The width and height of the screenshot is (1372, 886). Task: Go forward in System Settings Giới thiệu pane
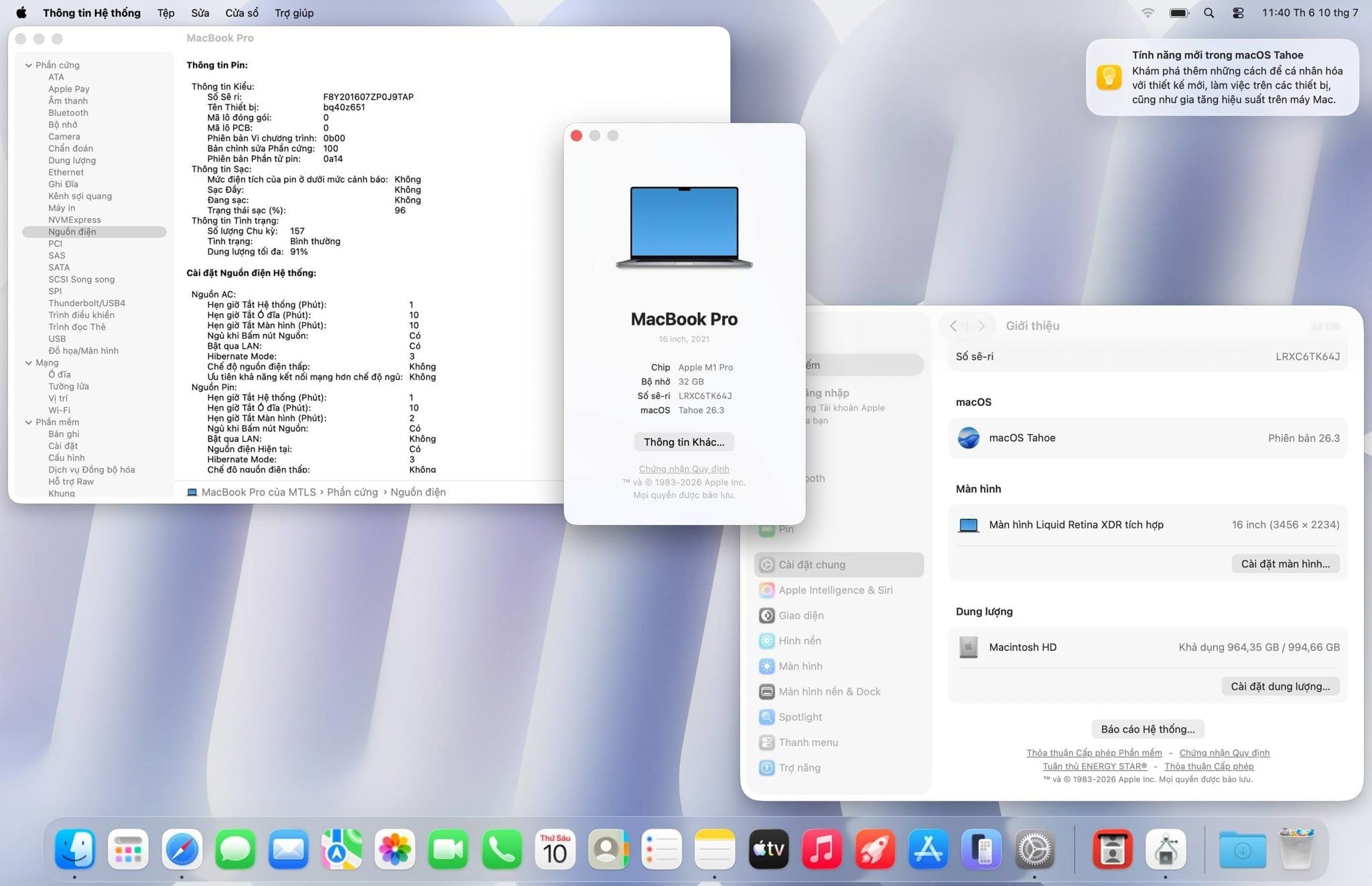point(981,325)
